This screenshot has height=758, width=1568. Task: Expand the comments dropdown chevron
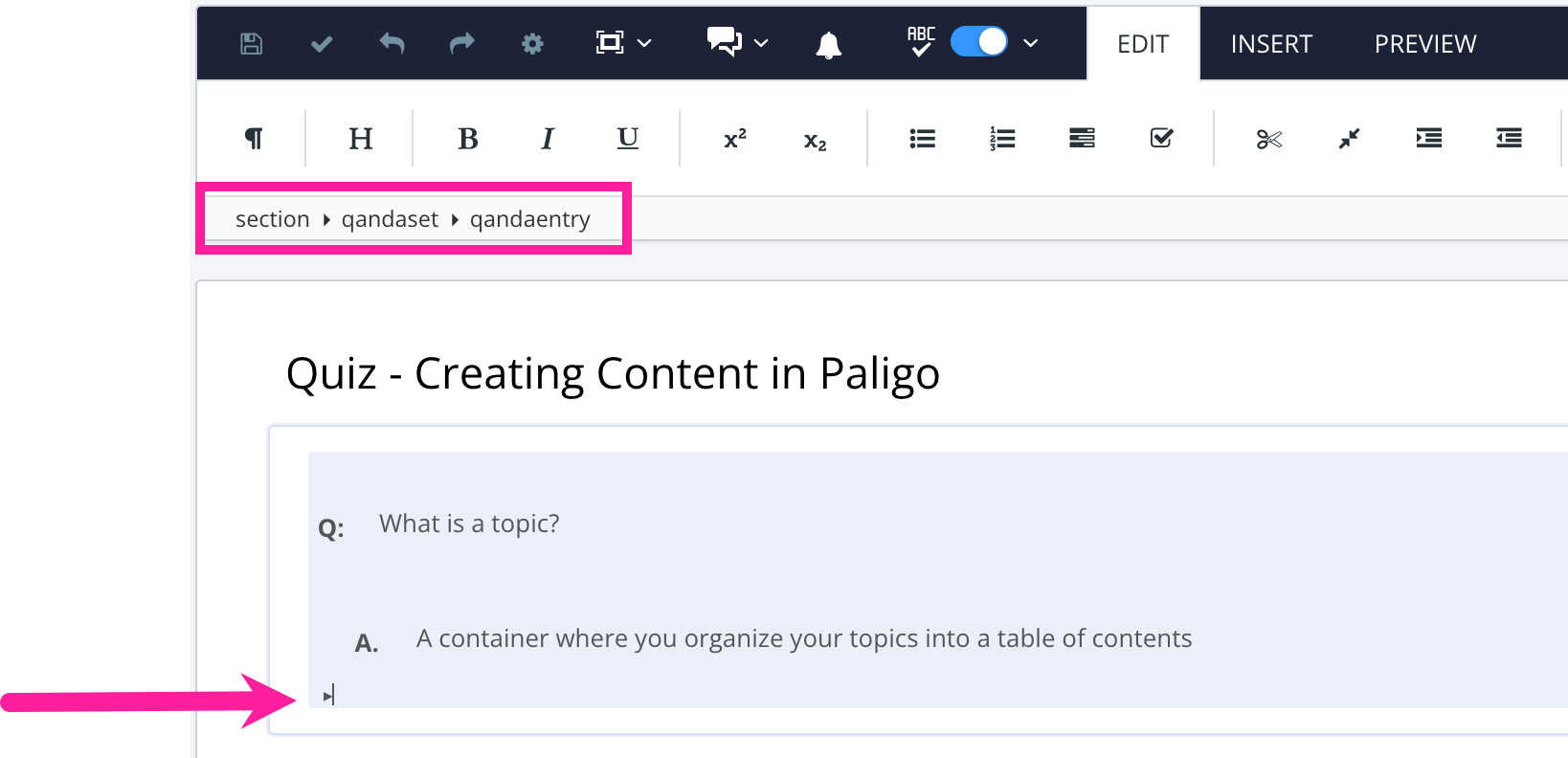761,43
